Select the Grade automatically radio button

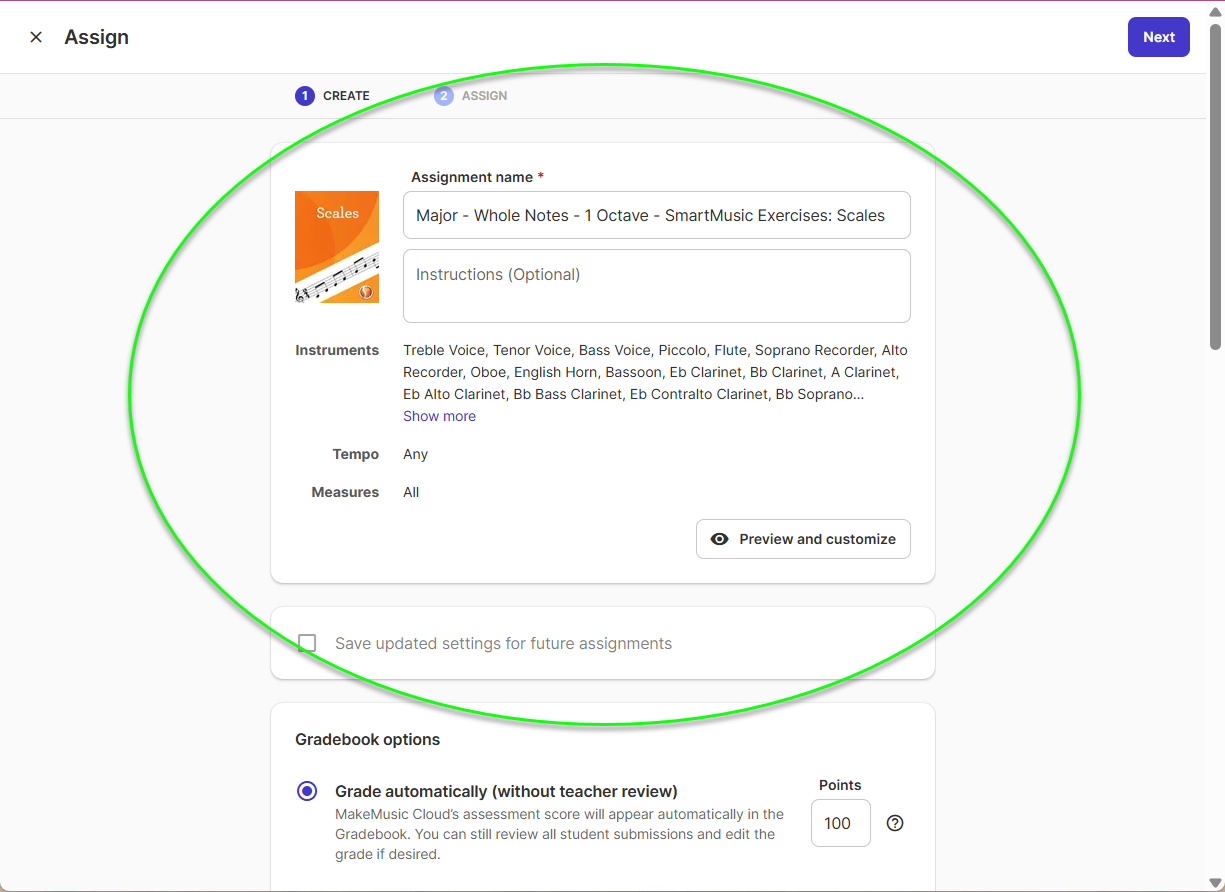pyautogui.click(x=307, y=791)
